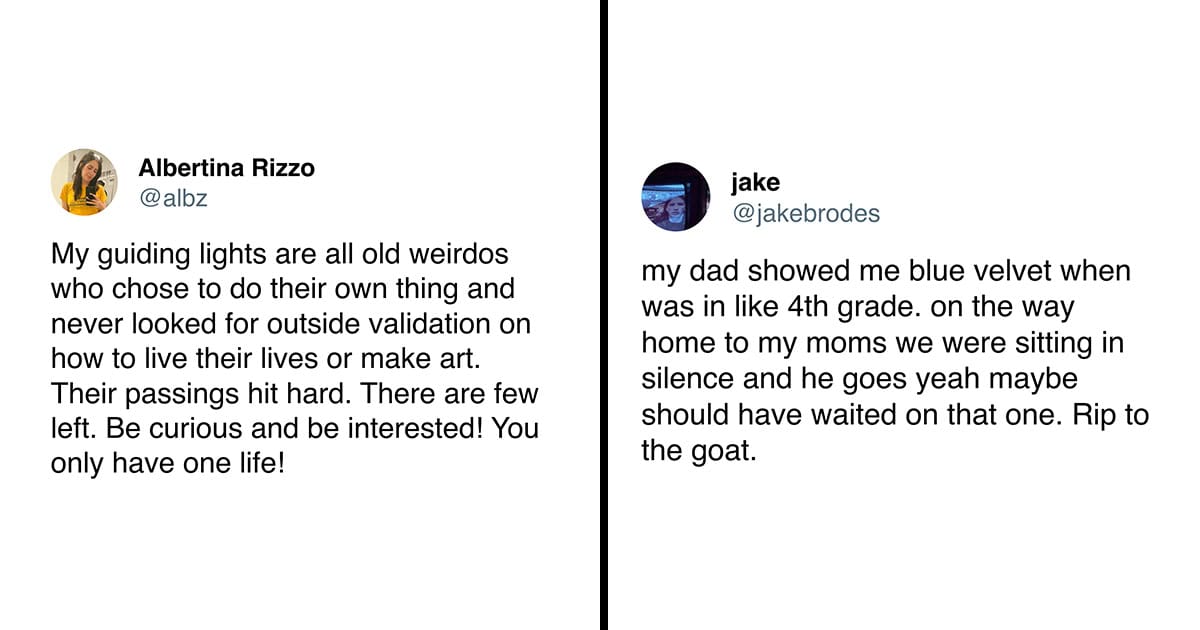The height and width of the screenshot is (630, 1200).
Task: Open the @jakebrodes handle link
Action: pos(806,213)
